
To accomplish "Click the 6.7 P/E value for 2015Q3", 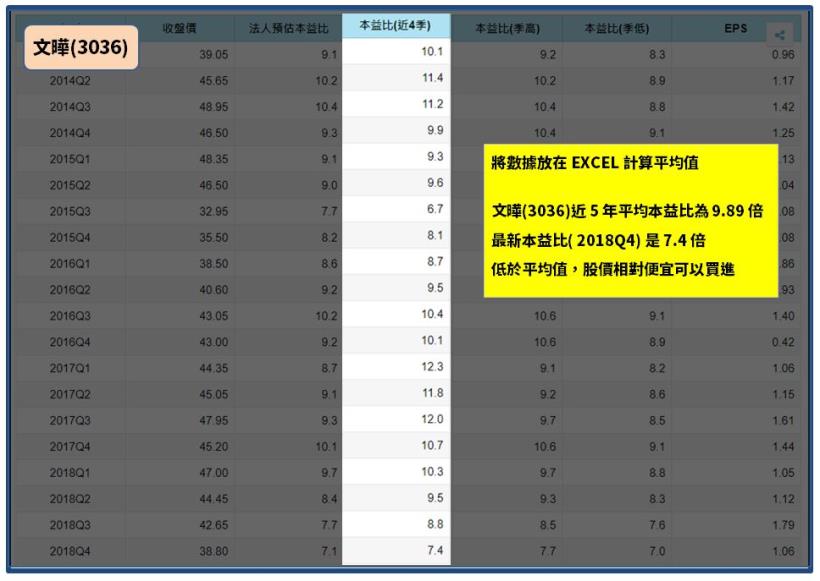I will (435, 209).
